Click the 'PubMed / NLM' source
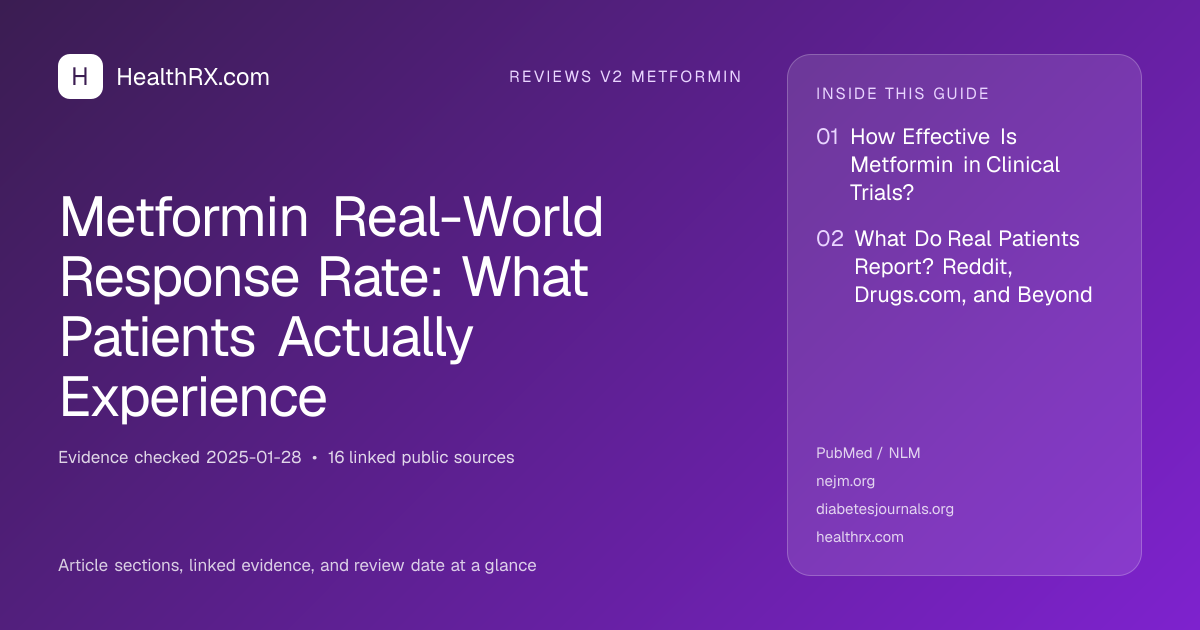This screenshot has height=630, width=1200. click(x=868, y=453)
